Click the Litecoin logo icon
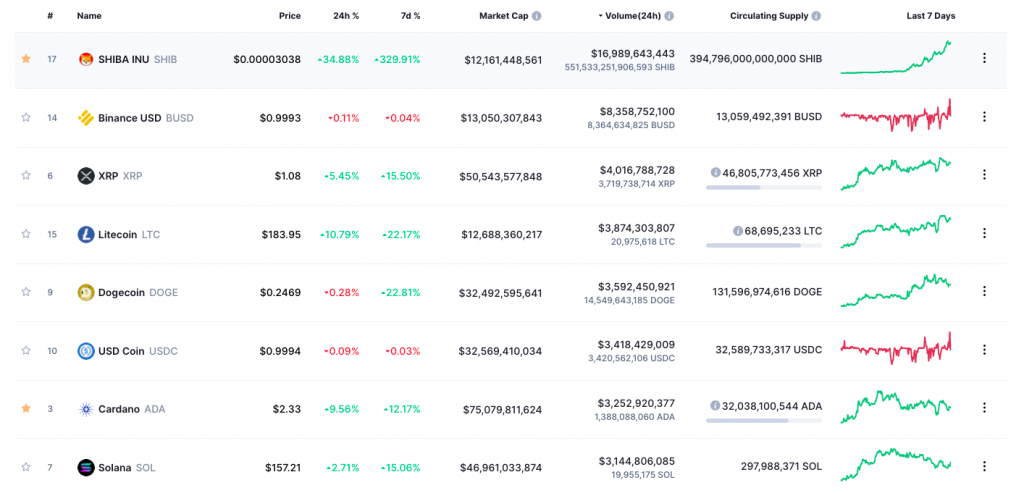 pos(86,234)
